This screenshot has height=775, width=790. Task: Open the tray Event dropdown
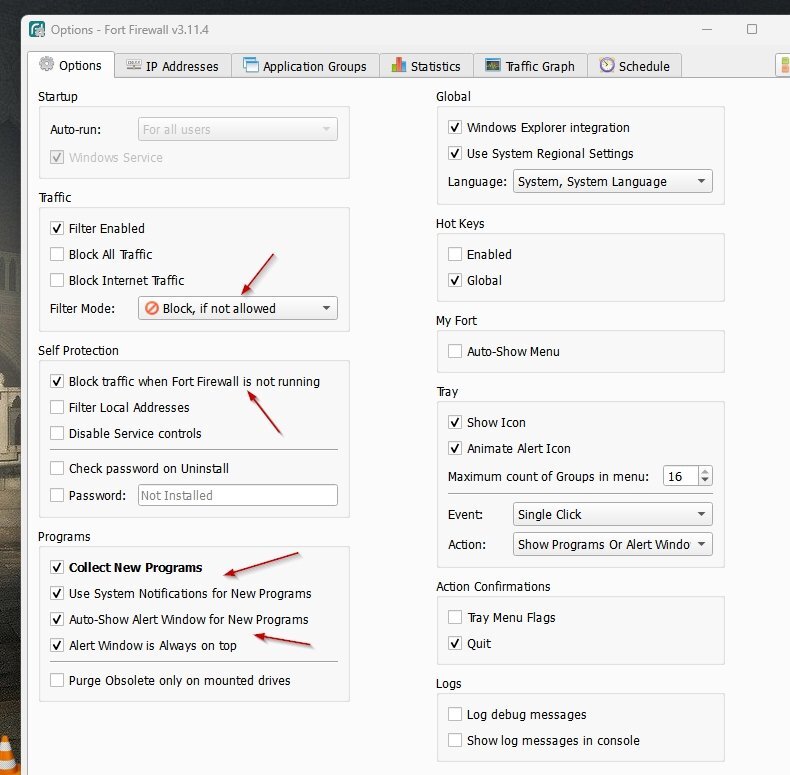click(x=613, y=514)
